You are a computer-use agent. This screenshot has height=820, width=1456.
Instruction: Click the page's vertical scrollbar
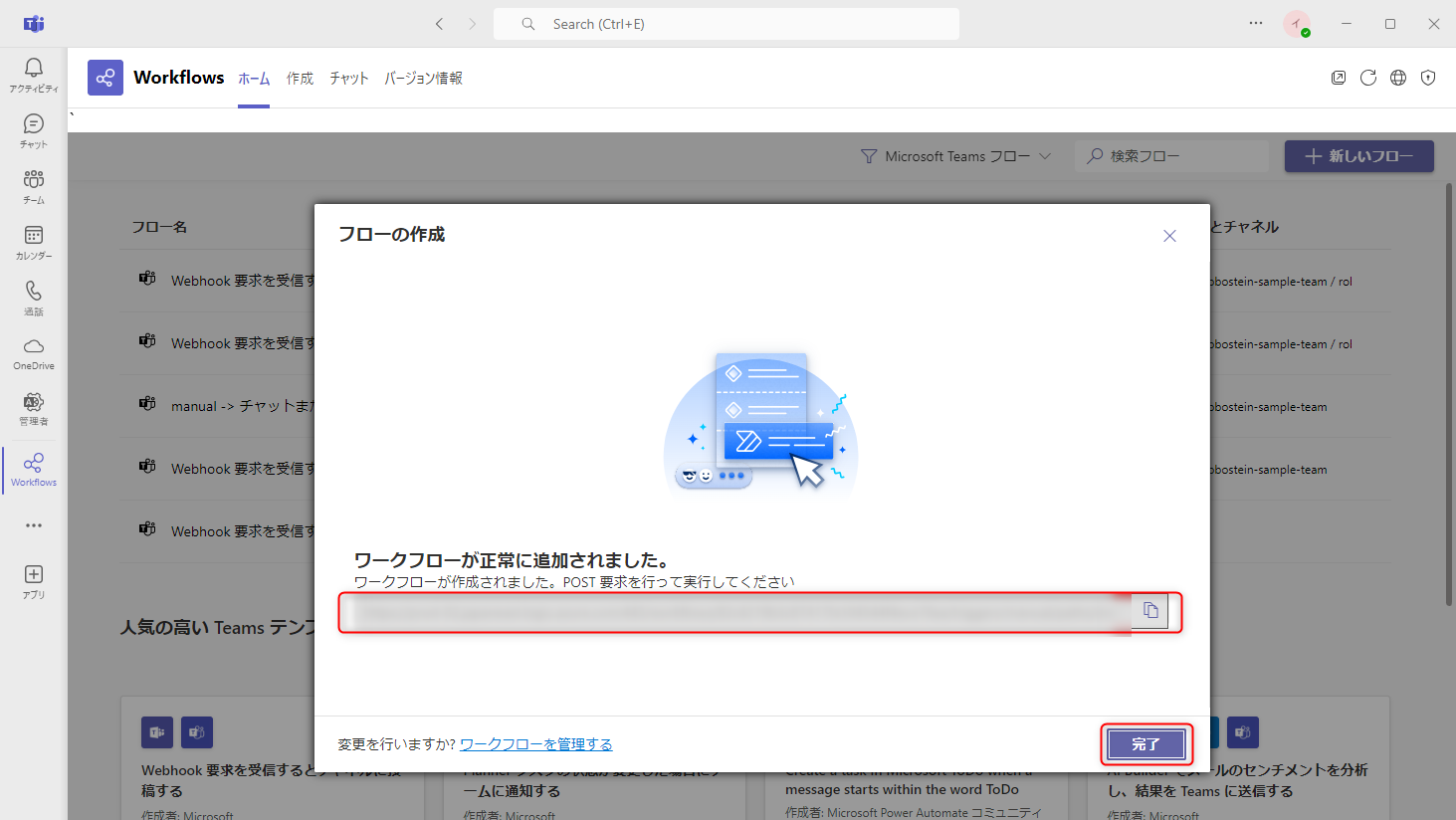click(x=1449, y=393)
